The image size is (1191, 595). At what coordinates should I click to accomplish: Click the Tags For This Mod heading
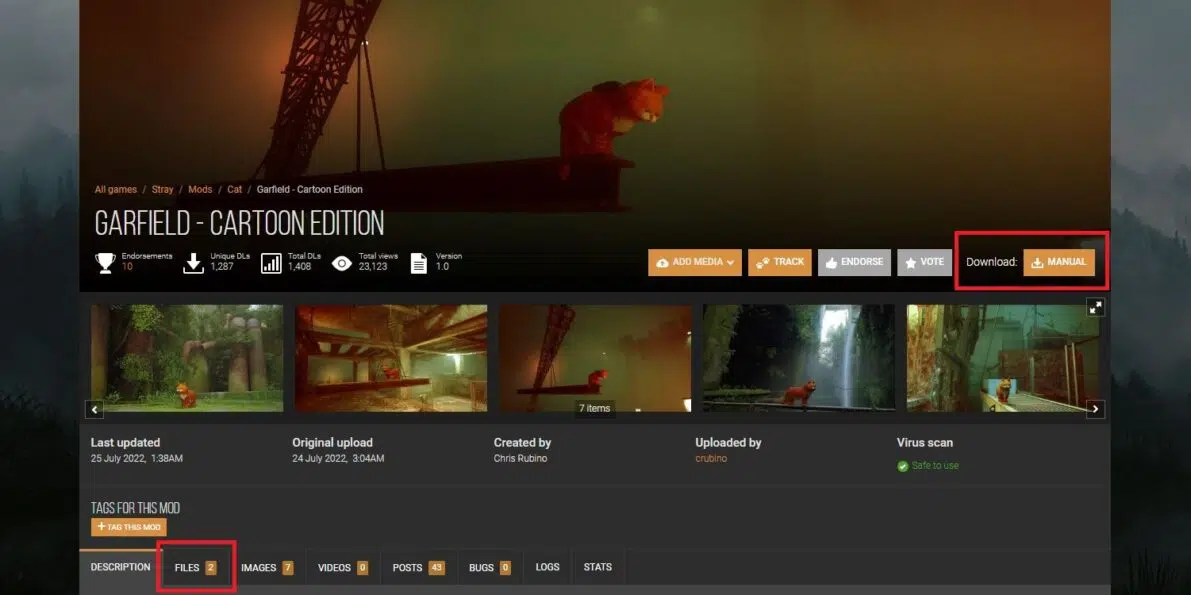[x=135, y=508]
